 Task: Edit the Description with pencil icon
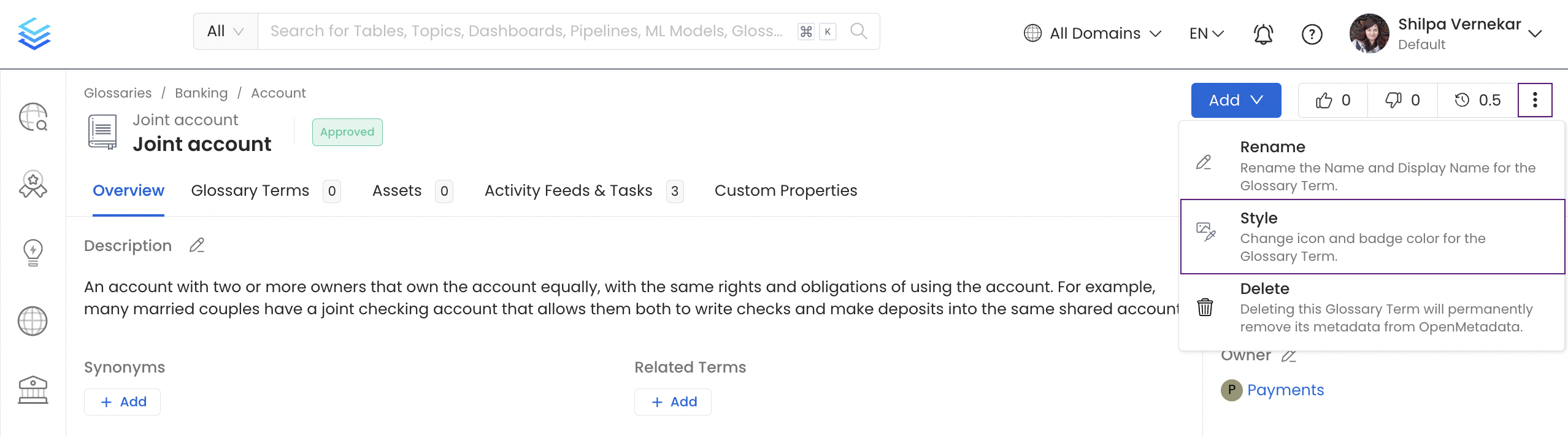(197, 246)
